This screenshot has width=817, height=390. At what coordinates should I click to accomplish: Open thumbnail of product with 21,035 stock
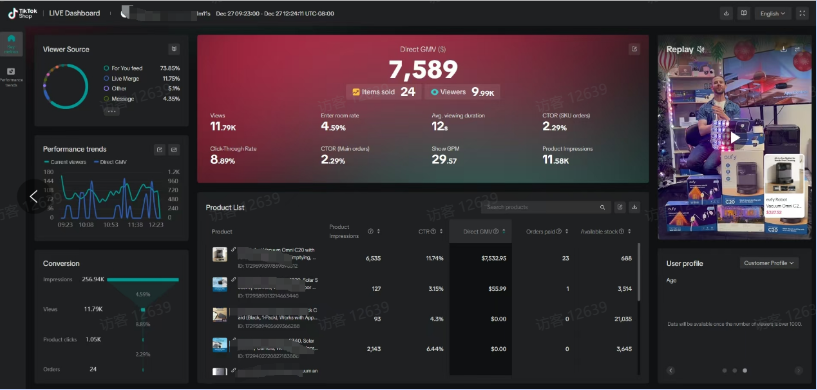point(219,314)
